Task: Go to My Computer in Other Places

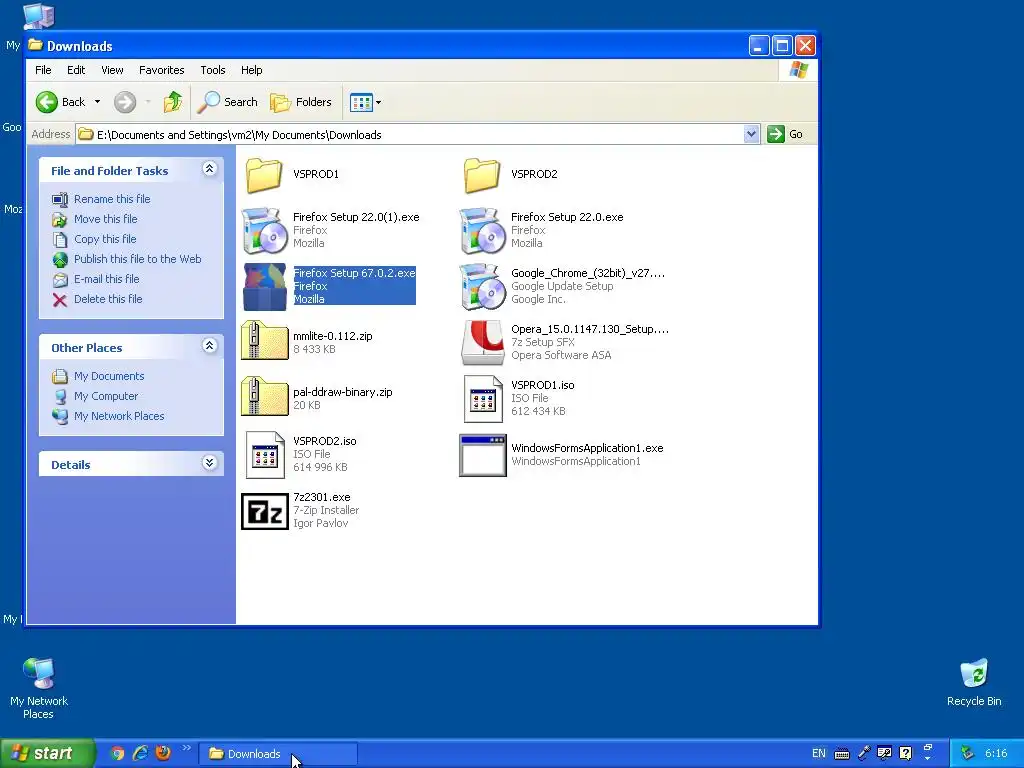Action: click(x=106, y=396)
